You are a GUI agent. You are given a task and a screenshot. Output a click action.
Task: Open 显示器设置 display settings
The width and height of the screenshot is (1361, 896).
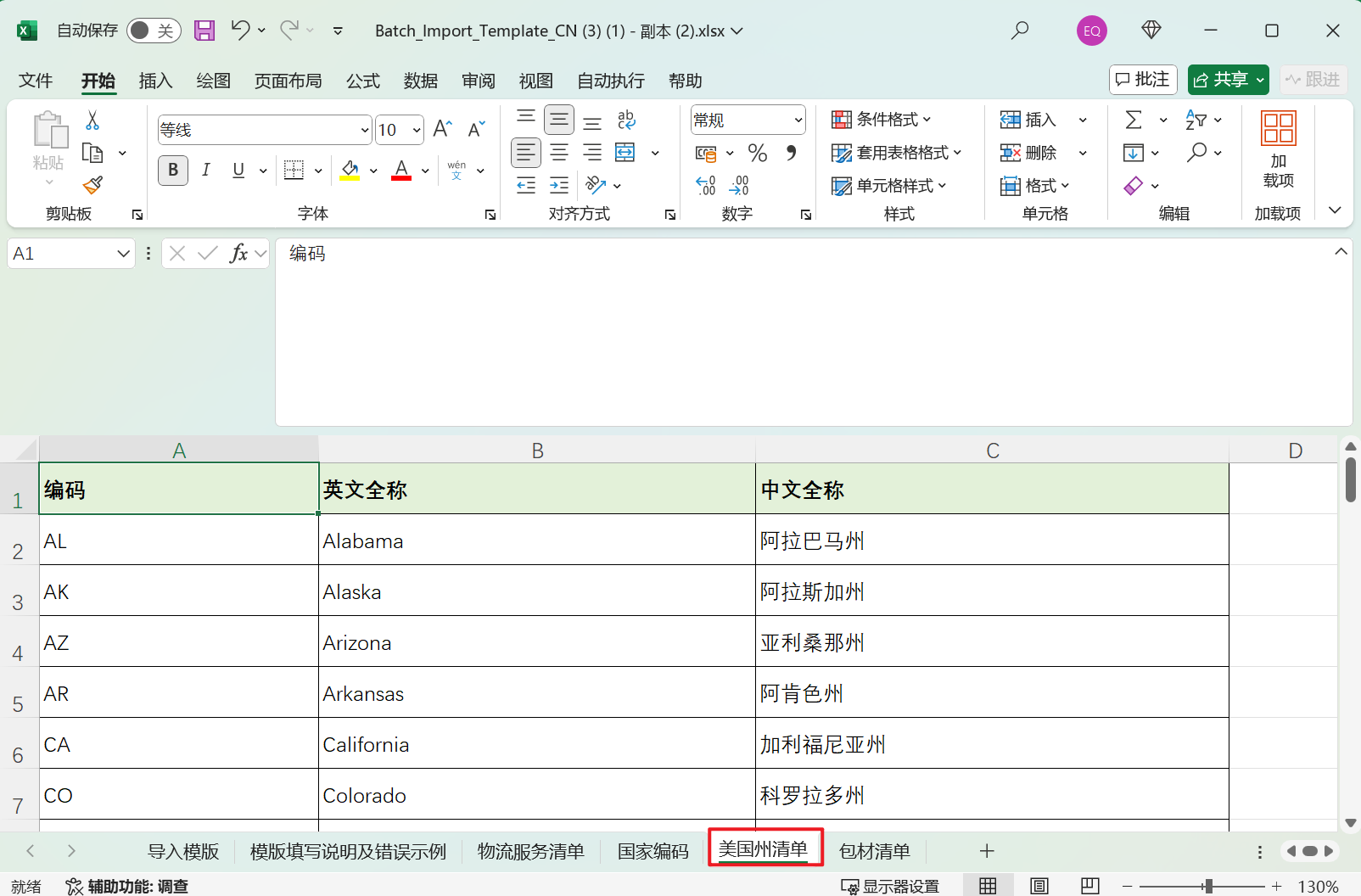pos(890,886)
